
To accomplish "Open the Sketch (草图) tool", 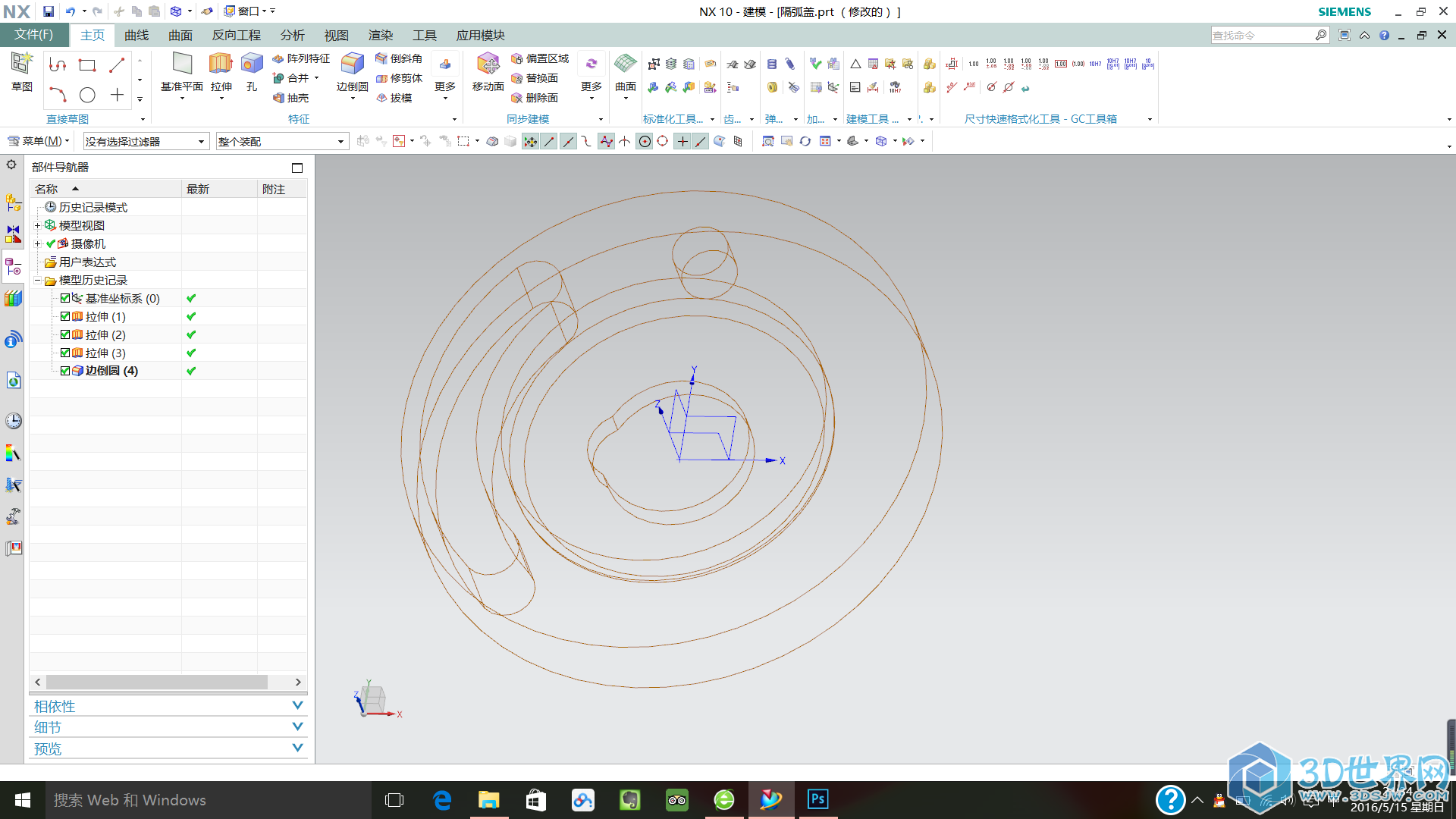I will click(21, 72).
